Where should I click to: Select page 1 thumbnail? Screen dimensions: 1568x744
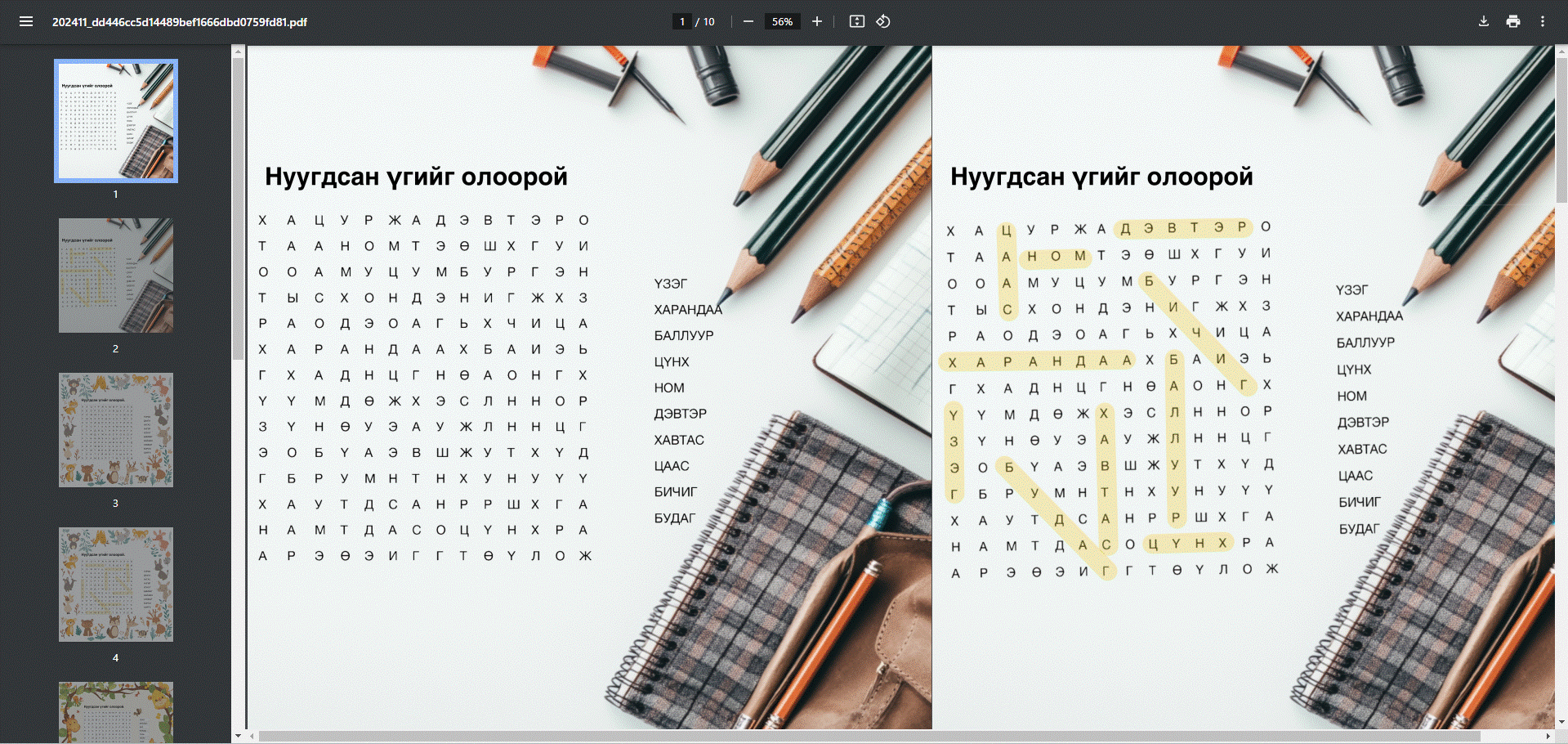coord(116,121)
